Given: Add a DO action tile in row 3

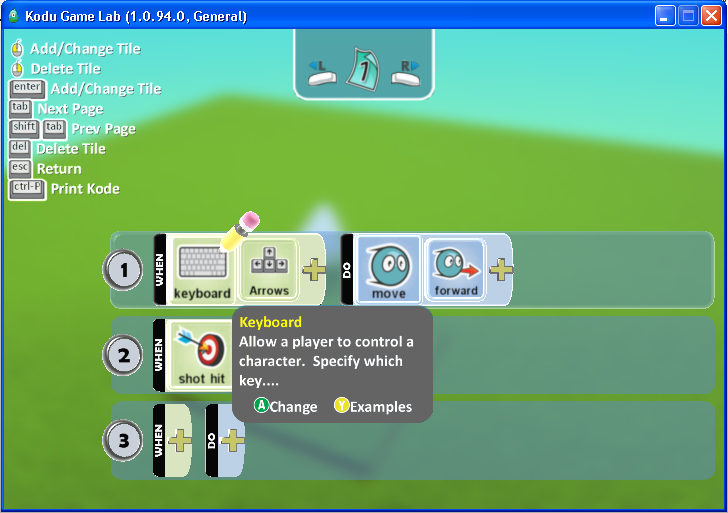Looking at the screenshot, I should (x=232, y=440).
